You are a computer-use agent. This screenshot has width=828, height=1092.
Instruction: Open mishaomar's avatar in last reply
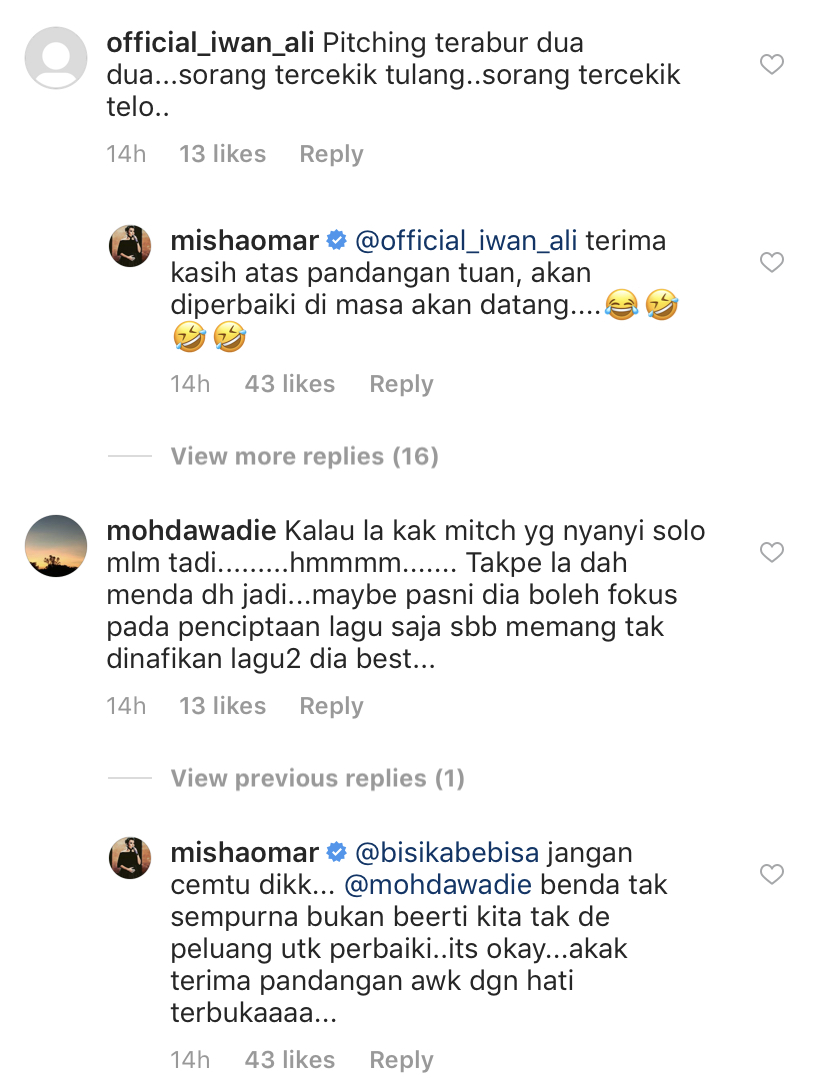pos(130,858)
